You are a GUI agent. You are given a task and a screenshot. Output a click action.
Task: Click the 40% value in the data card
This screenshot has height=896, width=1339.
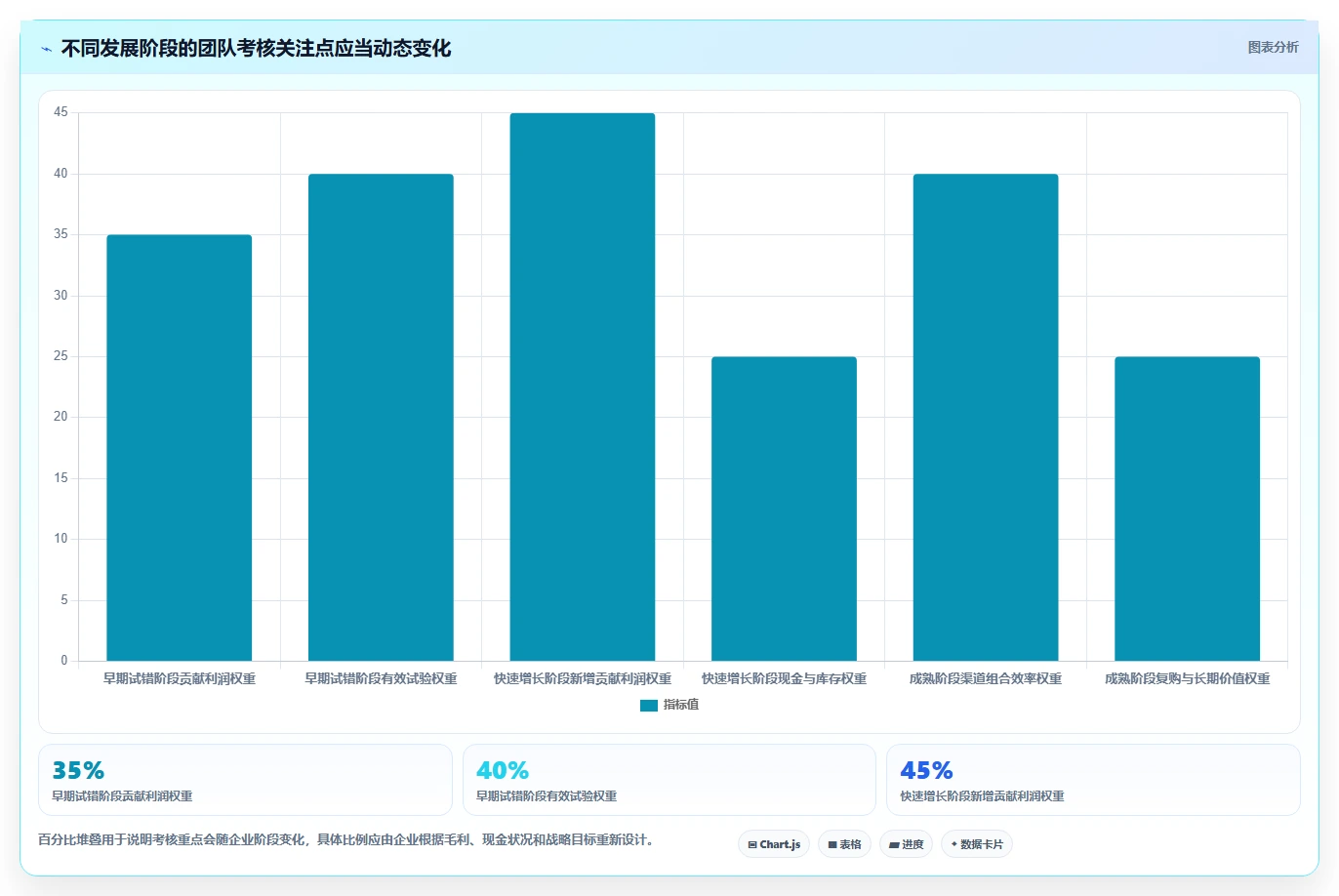click(x=503, y=770)
